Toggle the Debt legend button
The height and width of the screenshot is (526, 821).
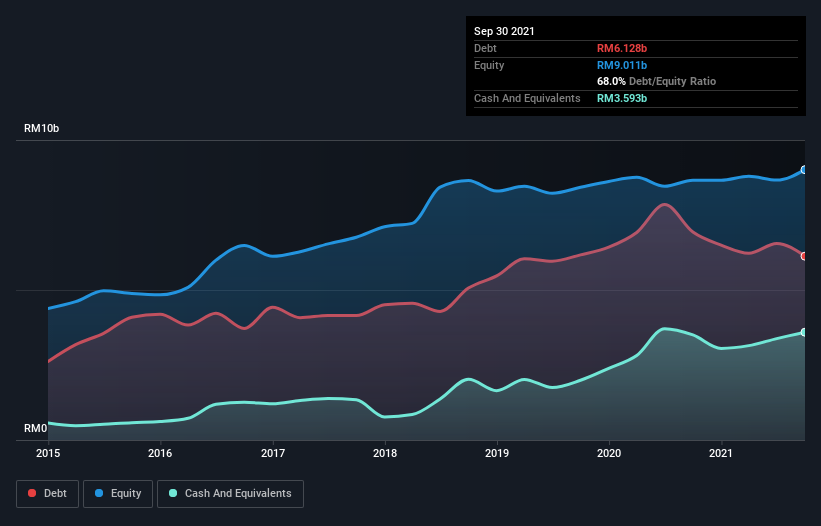coord(48,494)
